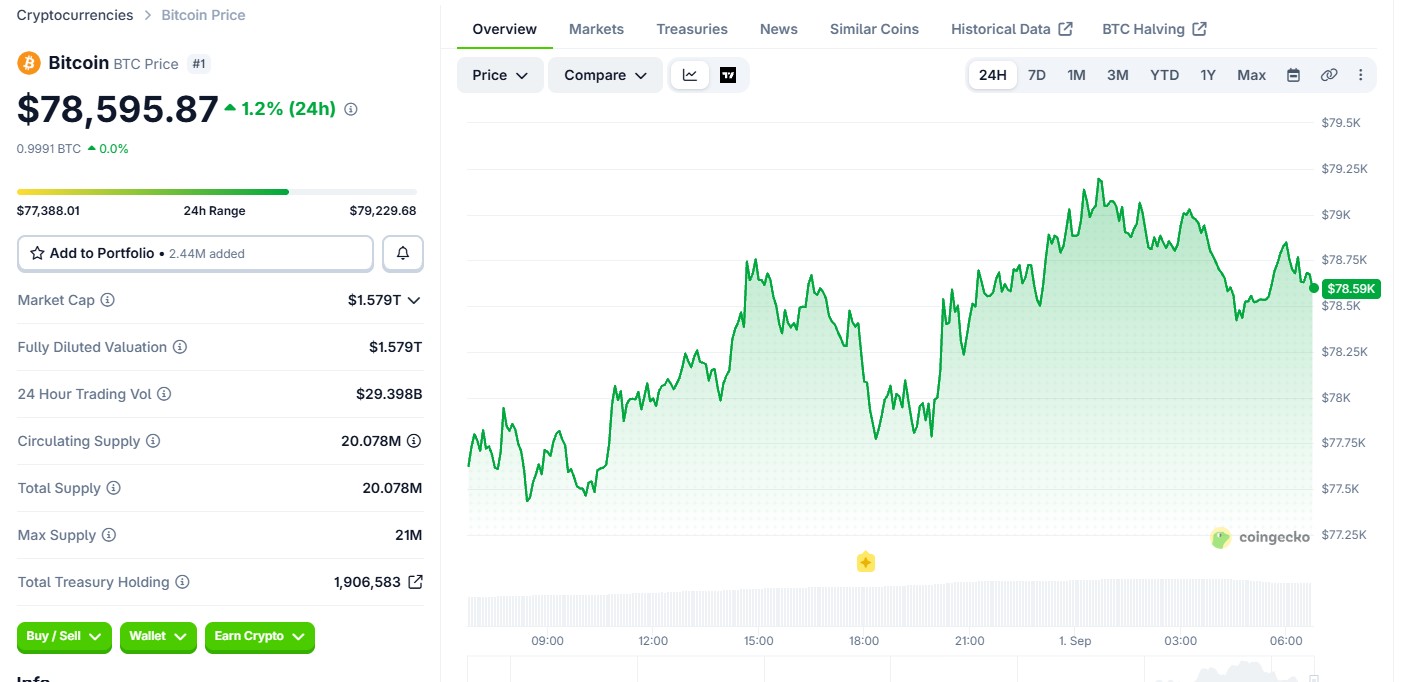Open chart more options menu

tap(1360, 75)
